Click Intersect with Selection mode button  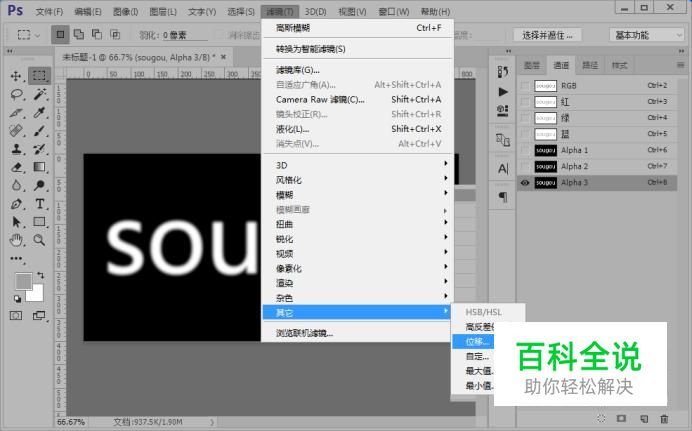tap(115, 34)
